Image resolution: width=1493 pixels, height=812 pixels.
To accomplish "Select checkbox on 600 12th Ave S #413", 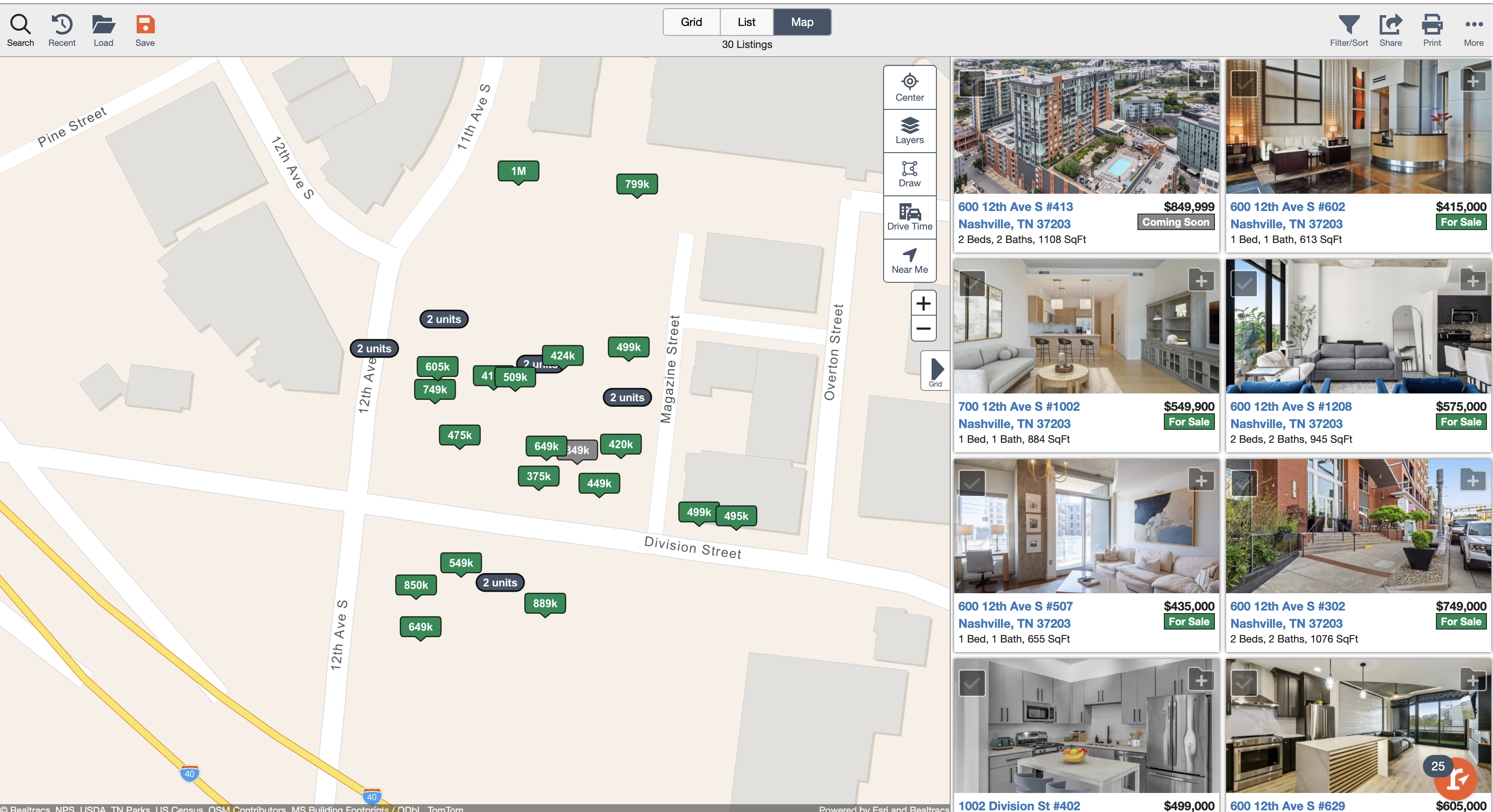I will coord(972,83).
